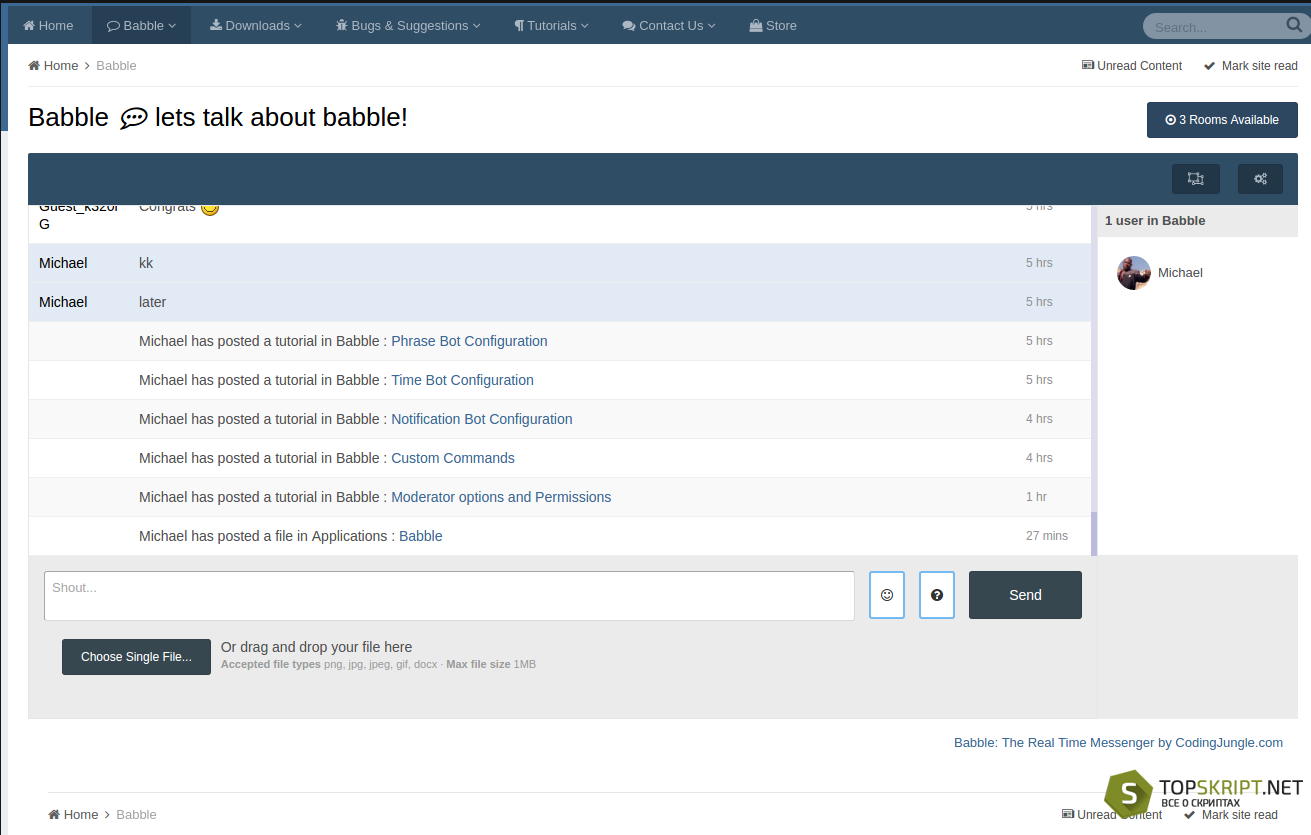Open Custom Commands tutorial link

point(453,458)
